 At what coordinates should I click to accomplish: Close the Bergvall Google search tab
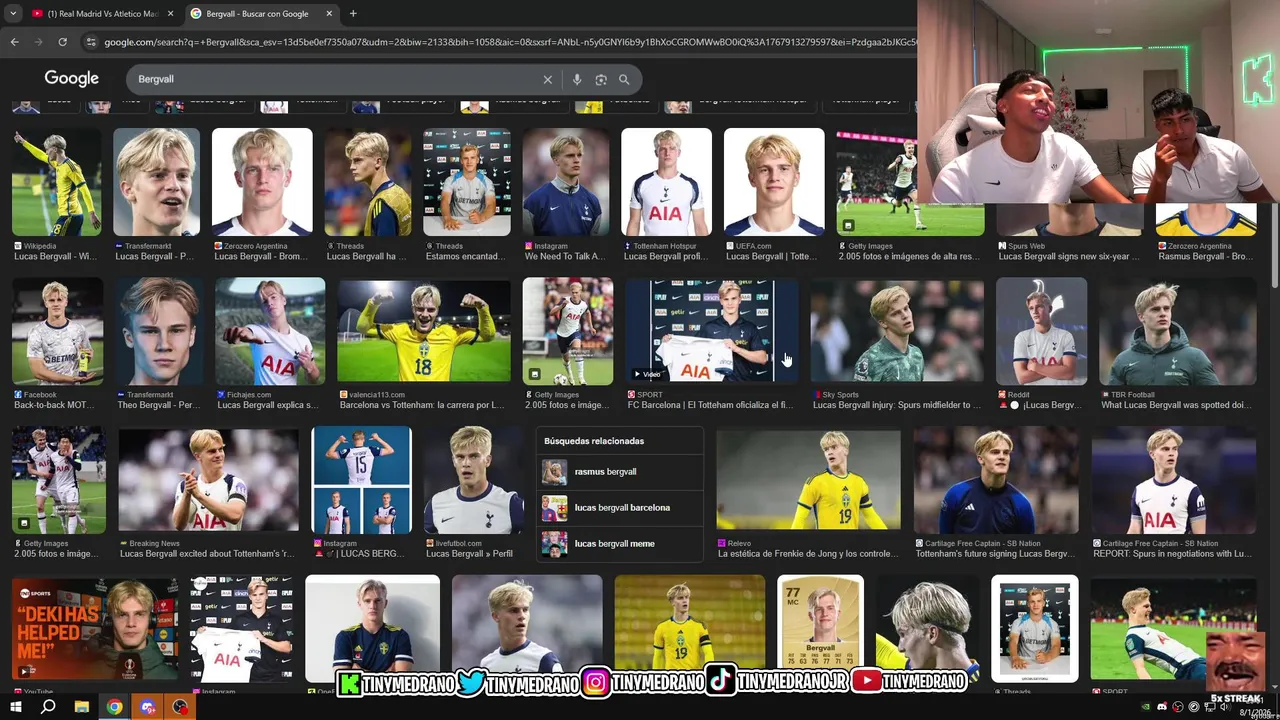tap(329, 14)
